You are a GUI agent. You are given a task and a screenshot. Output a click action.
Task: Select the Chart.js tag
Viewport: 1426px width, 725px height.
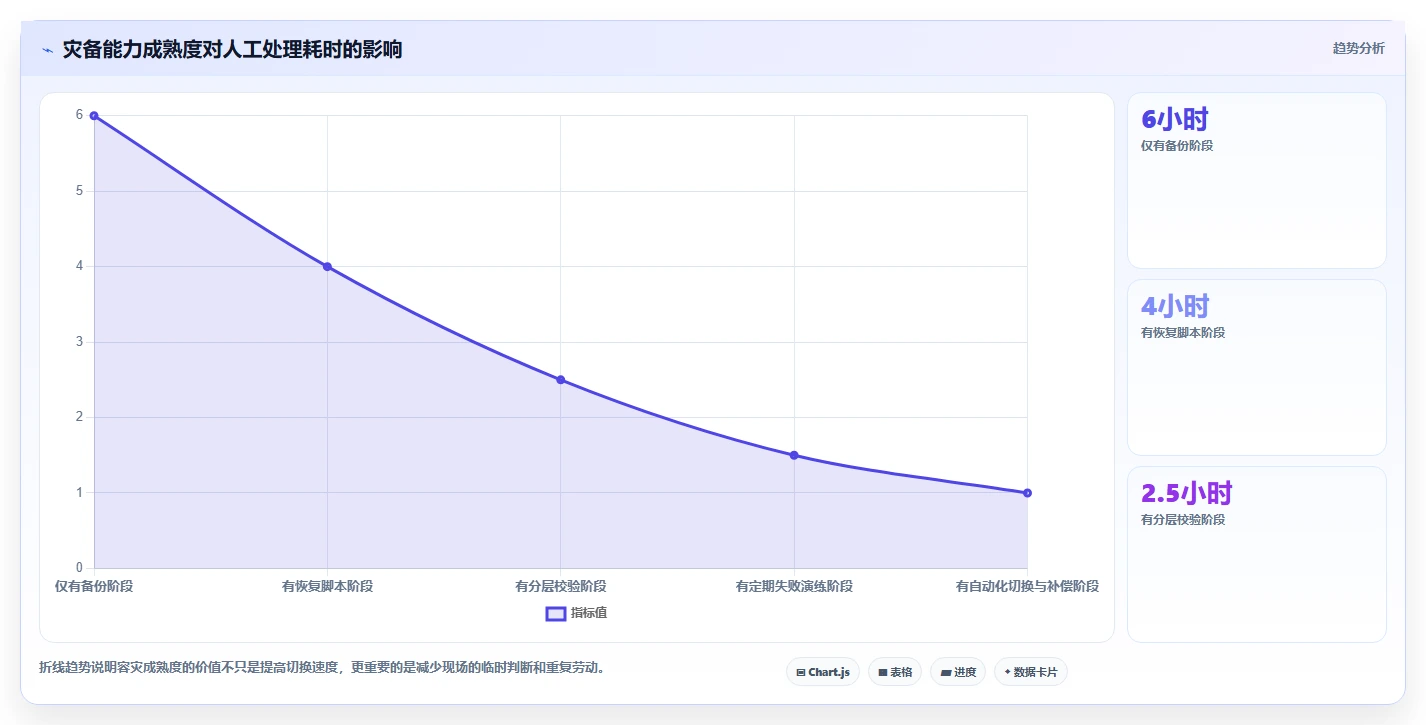click(823, 672)
